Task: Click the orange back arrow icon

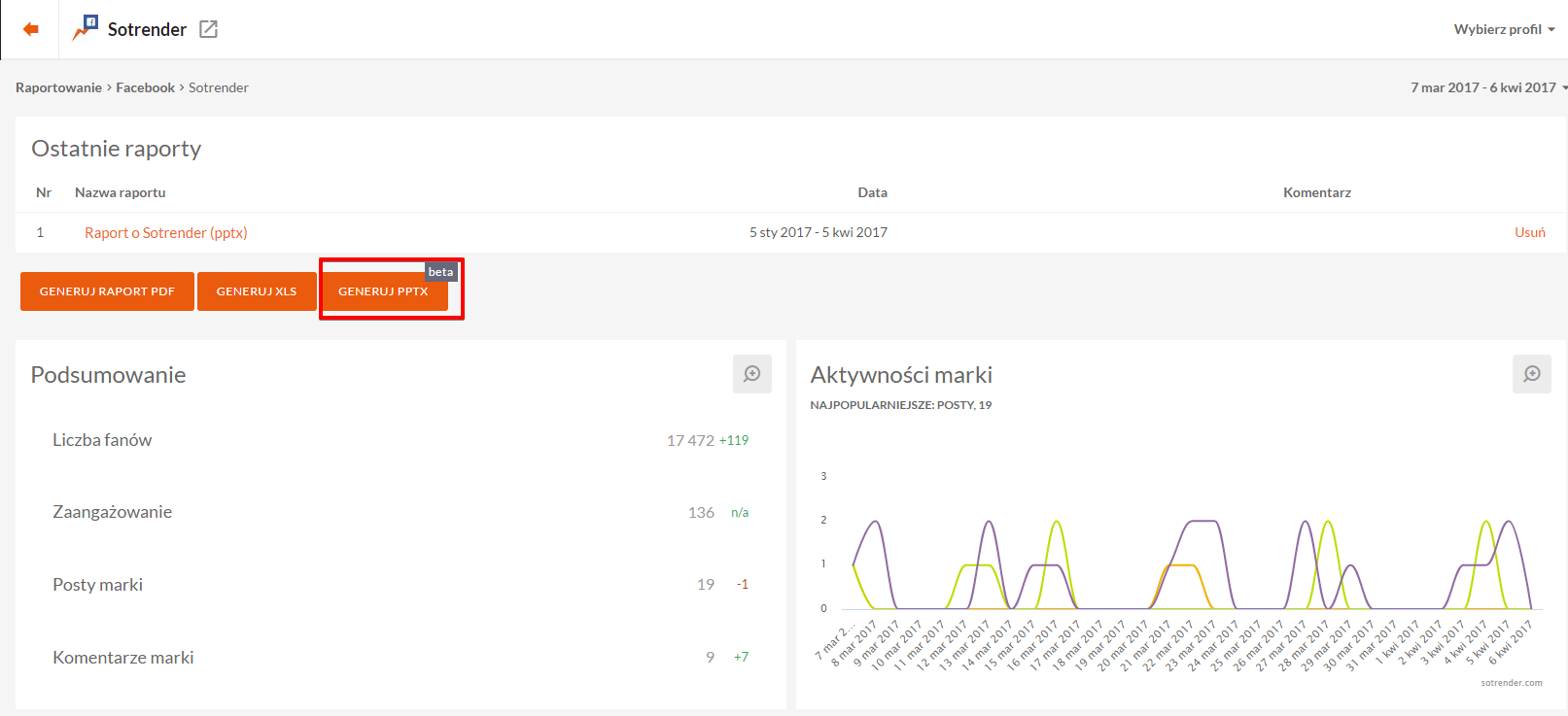Action: click(31, 29)
